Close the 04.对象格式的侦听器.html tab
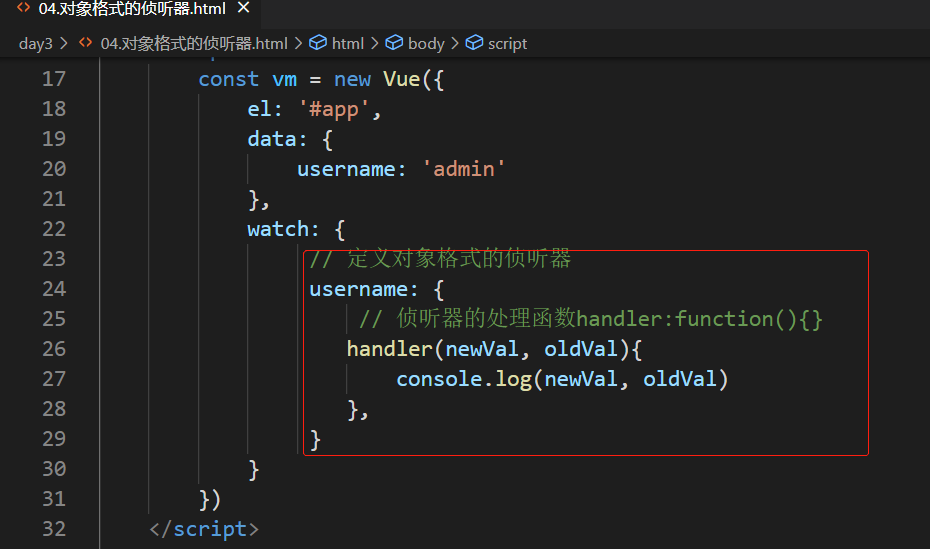 click(x=243, y=8)
